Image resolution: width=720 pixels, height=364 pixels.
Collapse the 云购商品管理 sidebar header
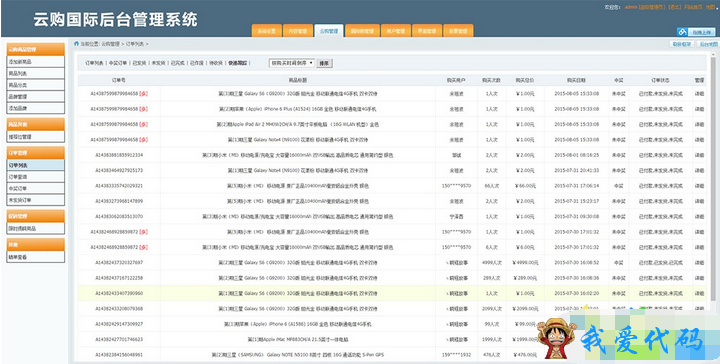[36, 49]
